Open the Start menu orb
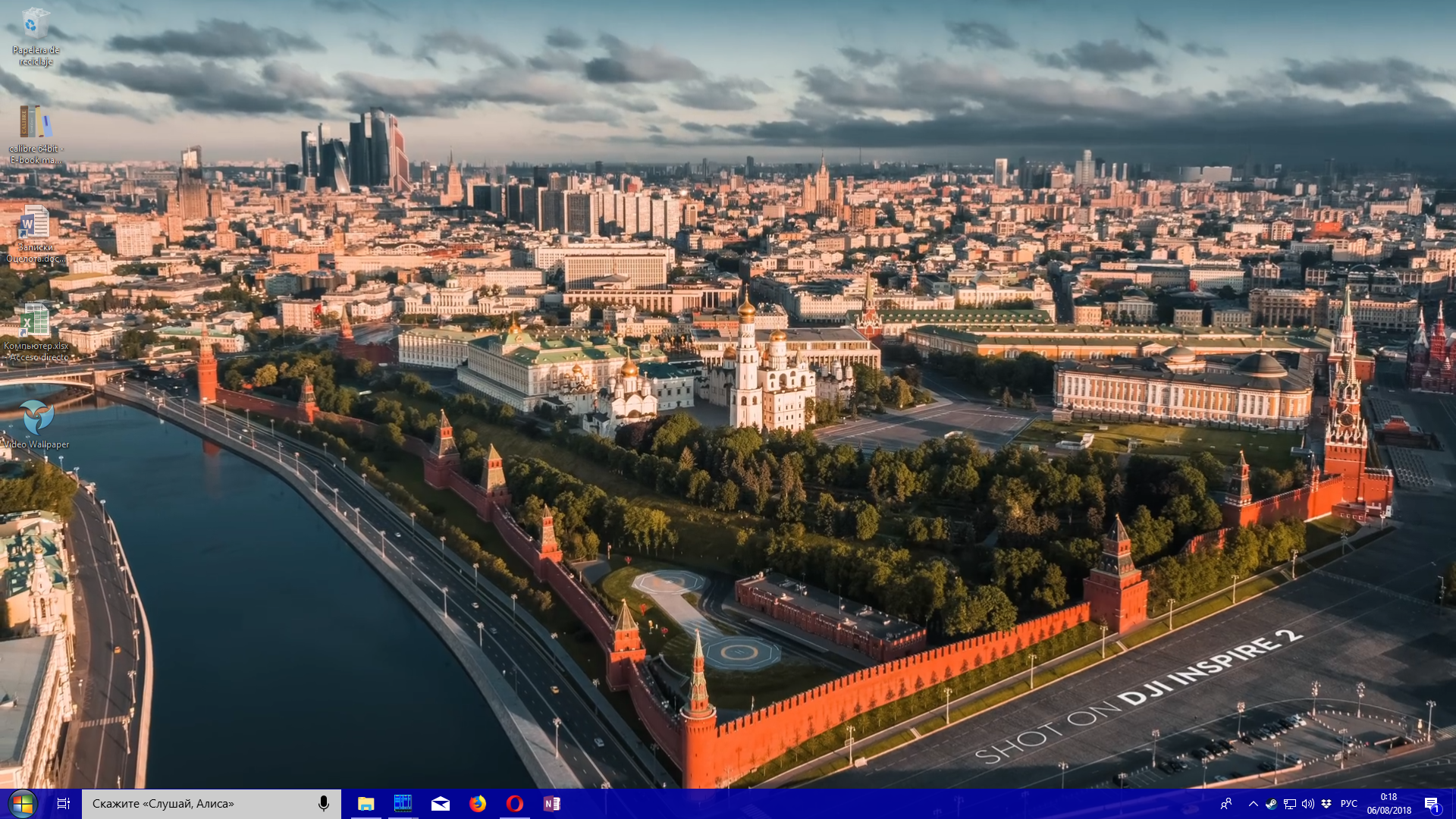Image resolution: width=1456 pixels, height=819 pixels. point(22,804)
